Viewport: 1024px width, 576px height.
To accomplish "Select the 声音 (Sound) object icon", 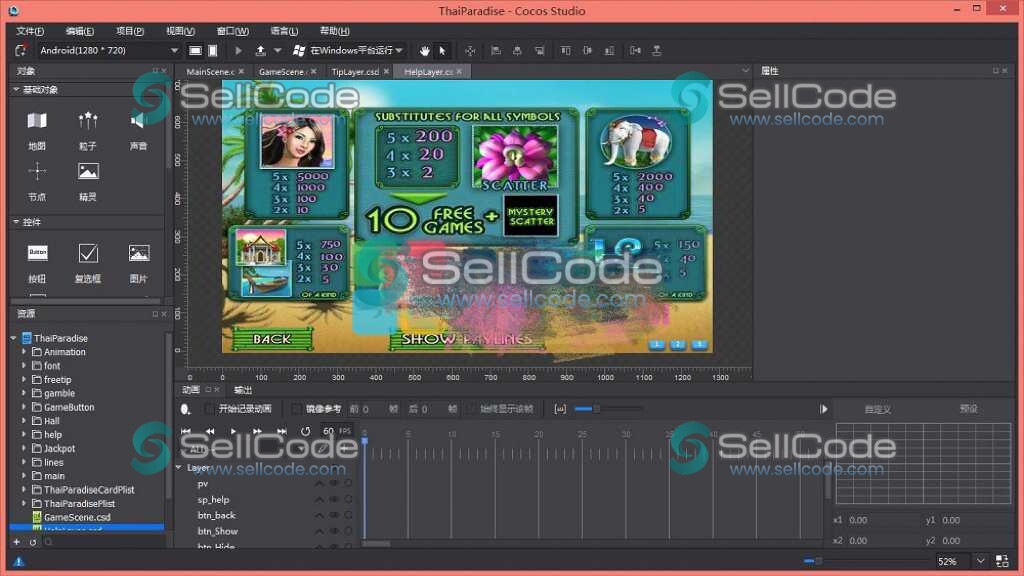I will click(x=138, y=122).
